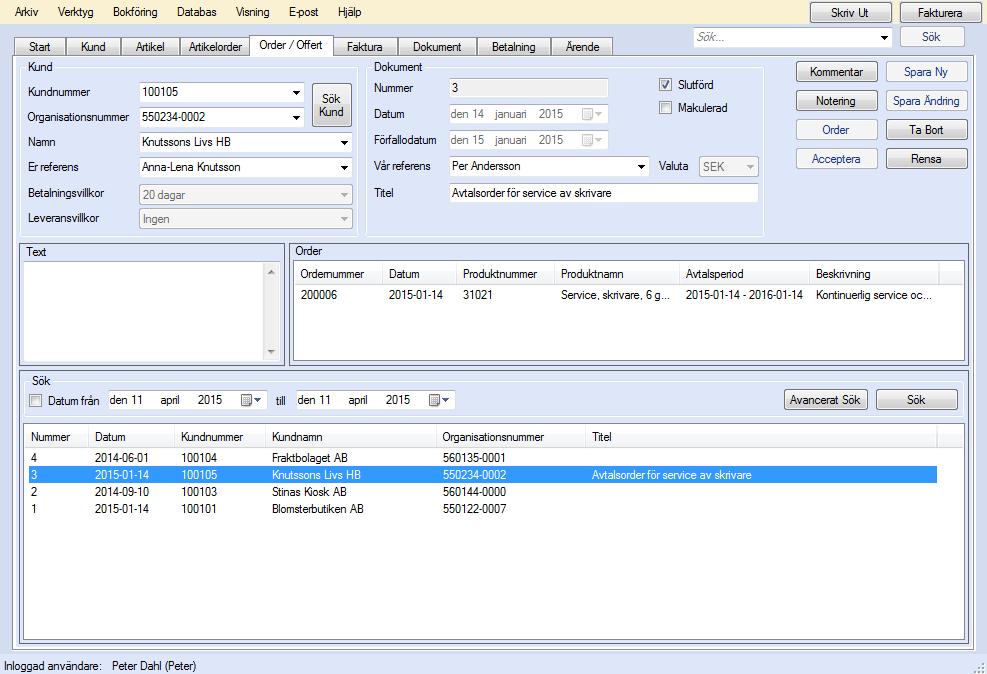Click the Avancerat Sök button
The width and height of the screenshot is (987, 674).
(x=826, y=400)
